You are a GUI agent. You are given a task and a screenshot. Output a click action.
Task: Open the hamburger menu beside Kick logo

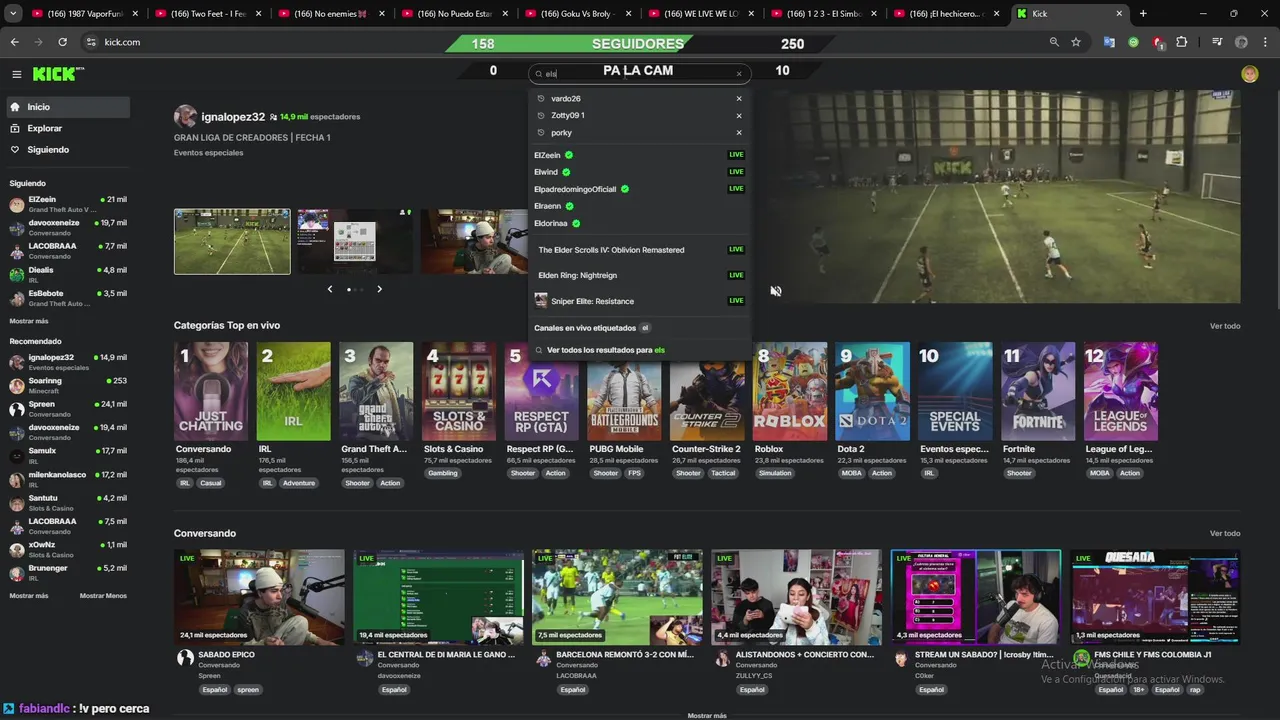click(16, 74)
